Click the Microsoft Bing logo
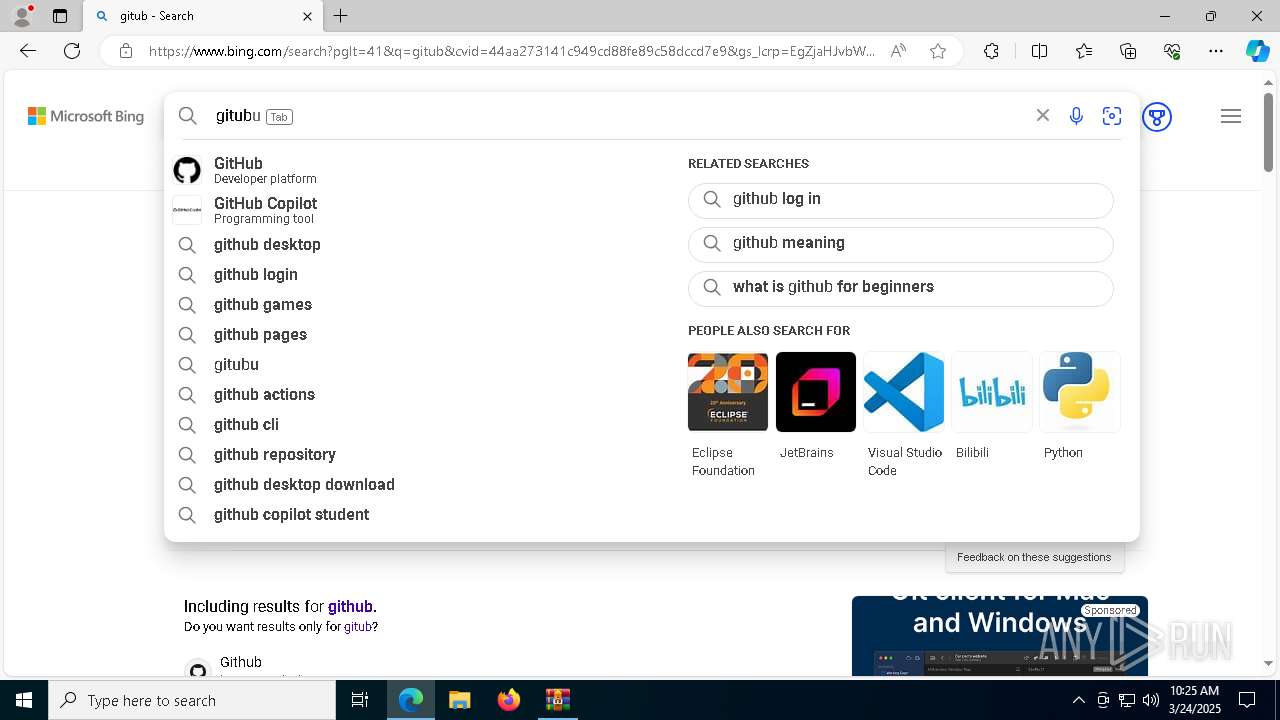 pos(86,116)
